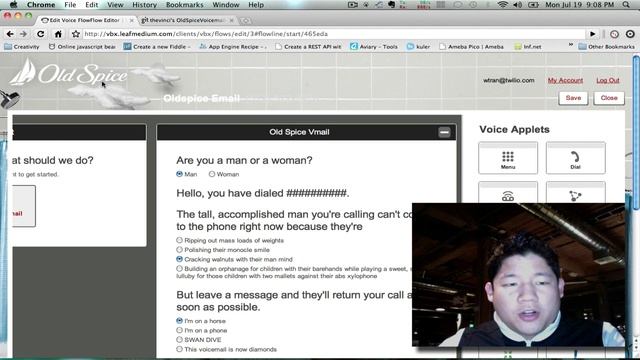Click the browser back arrow
The image size is (640, 360).
[x=10, y=34]
